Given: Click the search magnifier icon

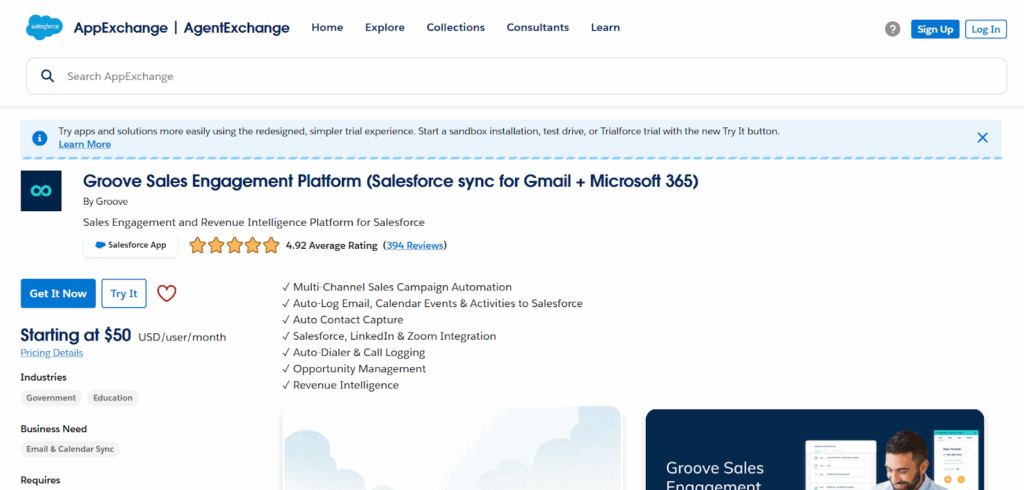Looking at the screenshot, I should click(x=47, y=76).
